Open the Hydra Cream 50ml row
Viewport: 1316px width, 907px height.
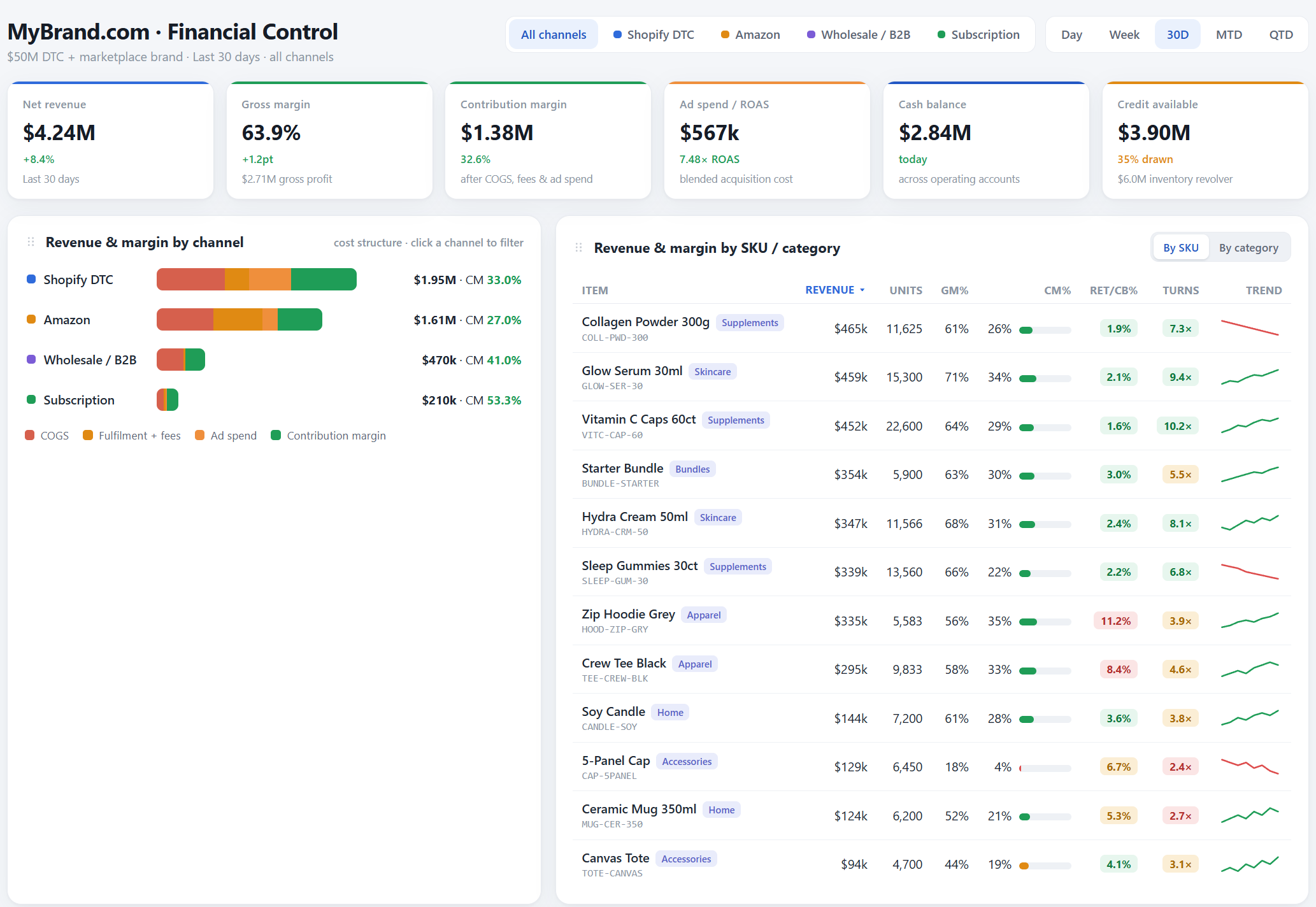pyautogui.click(x=933, y=524)
